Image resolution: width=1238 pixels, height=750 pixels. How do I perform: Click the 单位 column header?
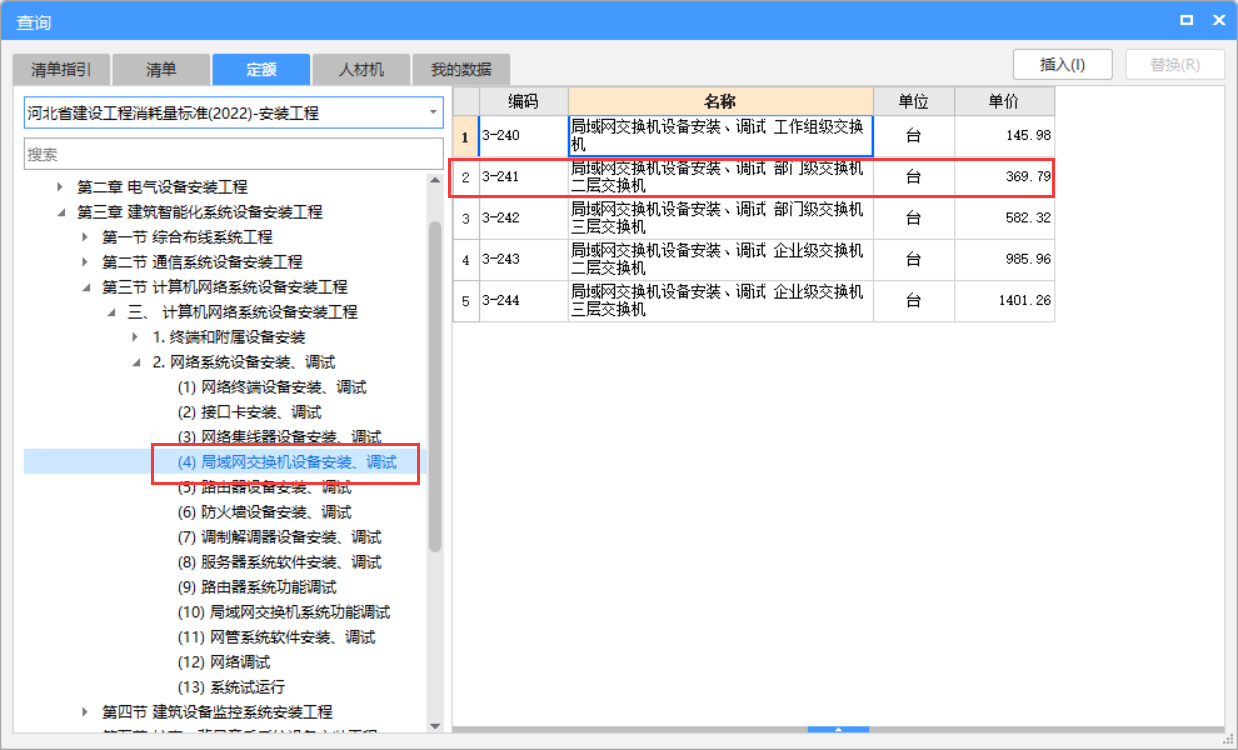tap(913, 101)
